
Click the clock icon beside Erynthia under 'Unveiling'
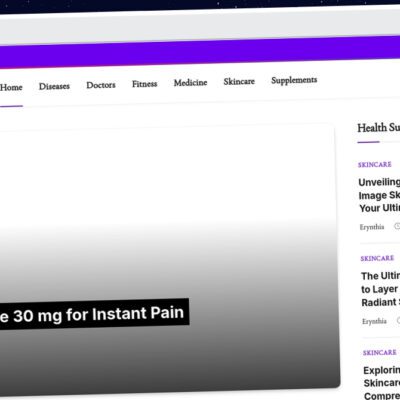coord(397,226)
